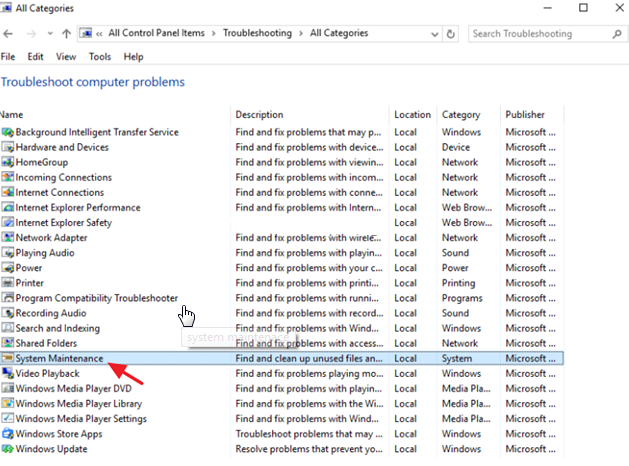Click the Power troubleshooter icon
Screen dimensions: 629x466
click(8, 268)
